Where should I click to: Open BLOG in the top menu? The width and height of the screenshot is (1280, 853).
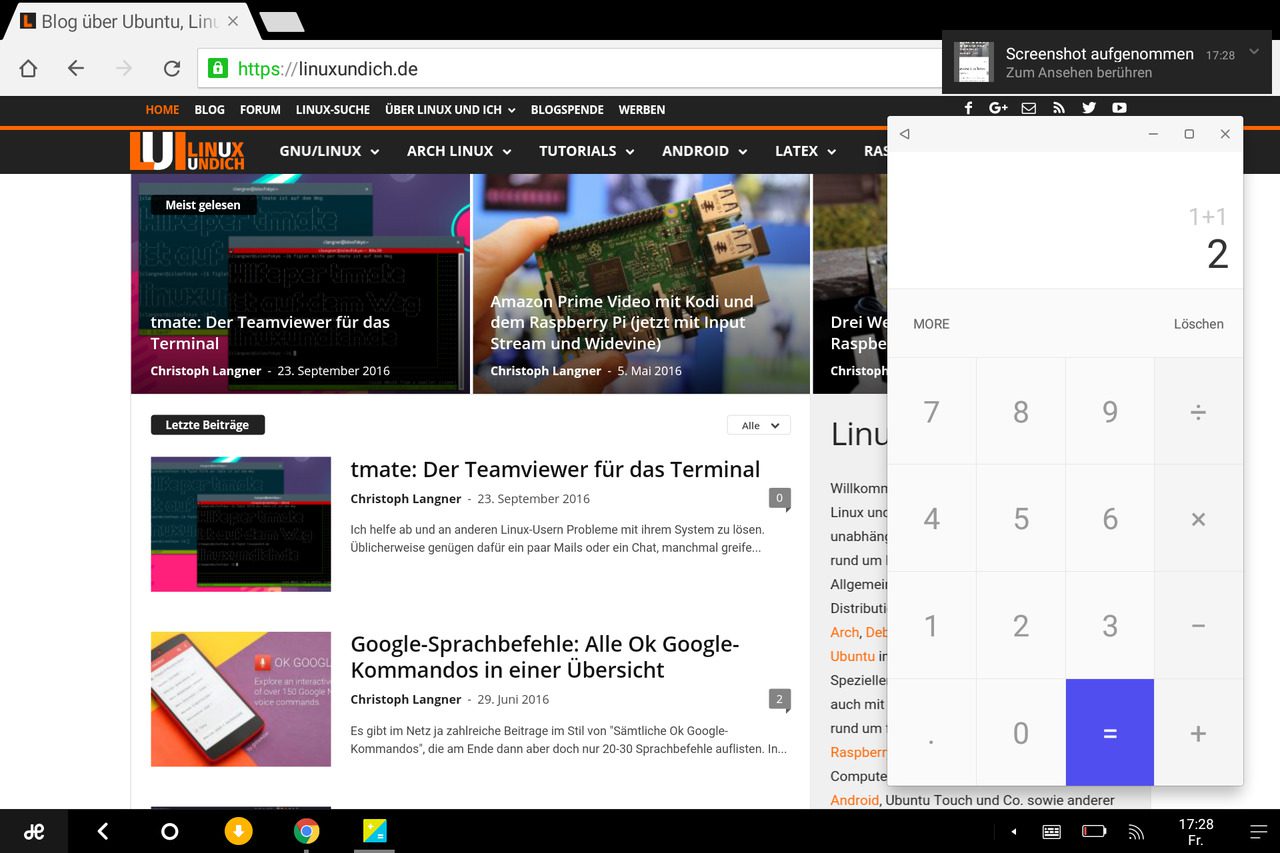(209, 110)
